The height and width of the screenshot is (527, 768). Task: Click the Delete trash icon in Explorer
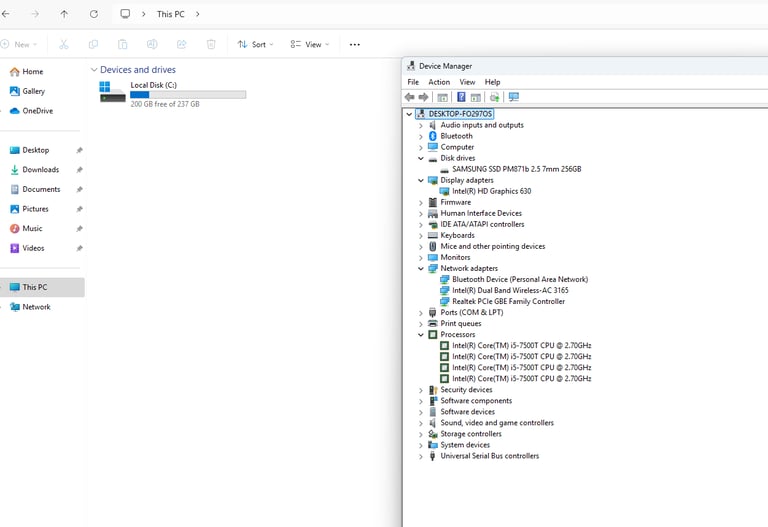tap(211, 45)
